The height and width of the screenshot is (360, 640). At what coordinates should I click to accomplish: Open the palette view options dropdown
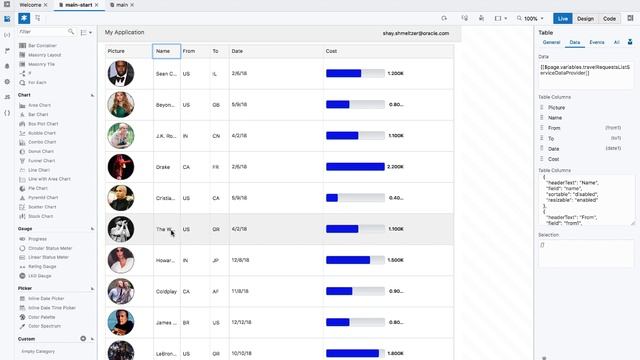[86, 32]
